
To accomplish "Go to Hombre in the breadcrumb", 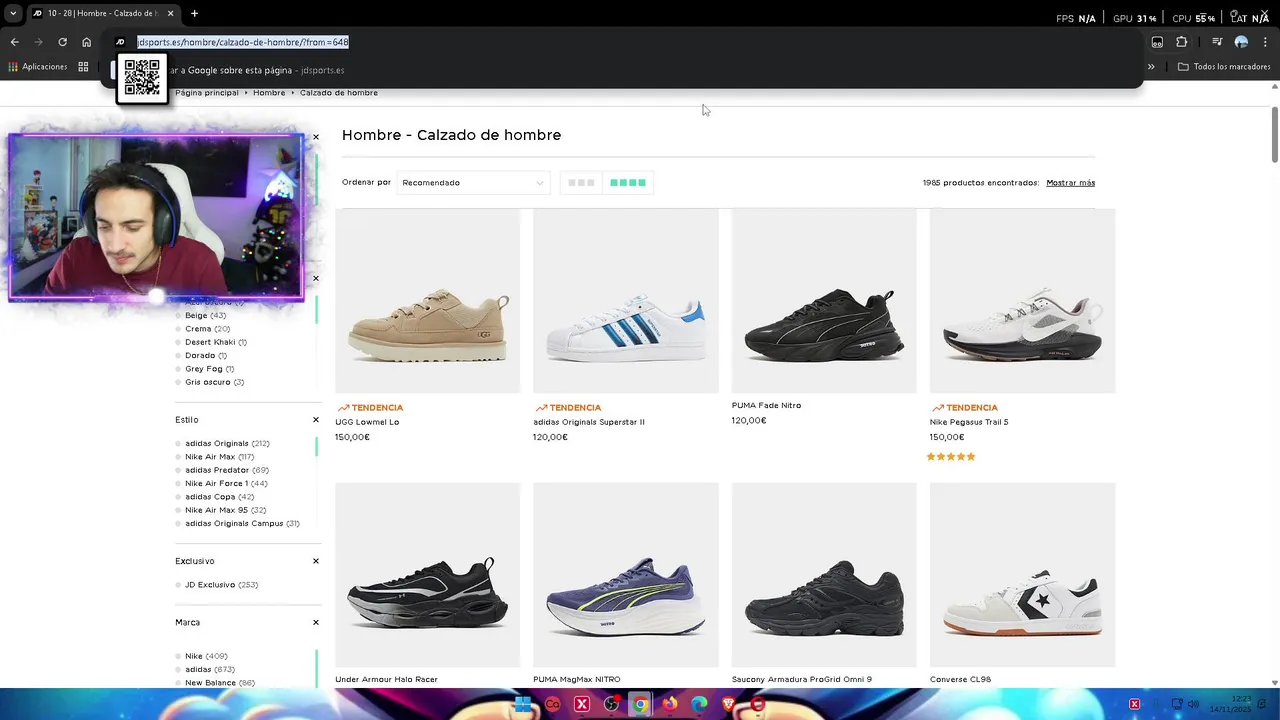I will click(269, 93).
